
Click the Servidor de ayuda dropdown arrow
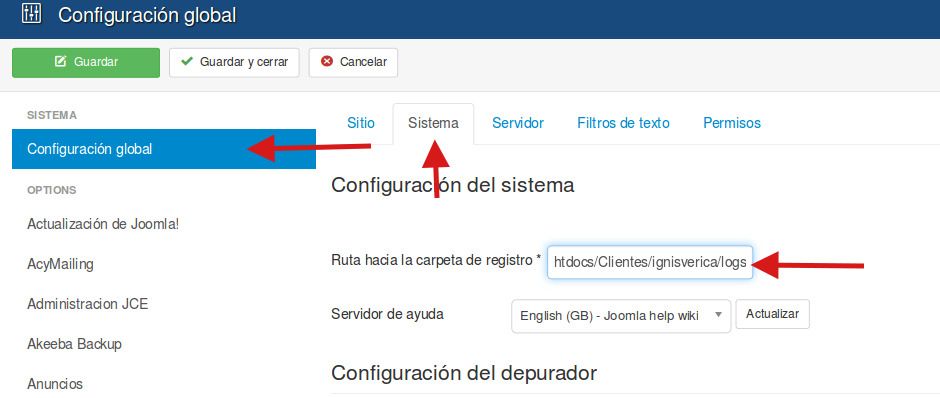pos(718,314)
